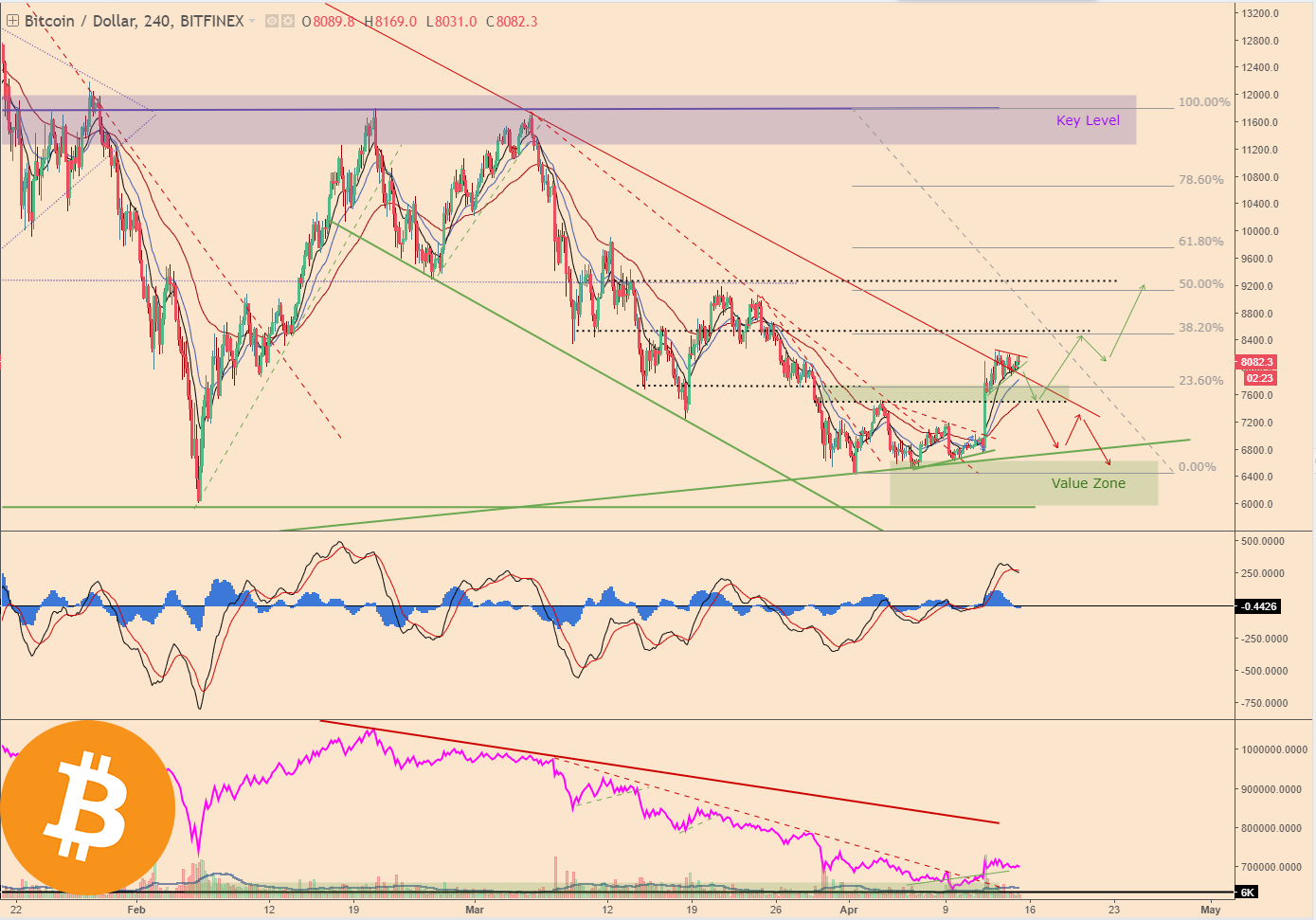
Task: Click the Bitcoin / Dollar, 240, BITFINEX title
Action: pos(134,21)
